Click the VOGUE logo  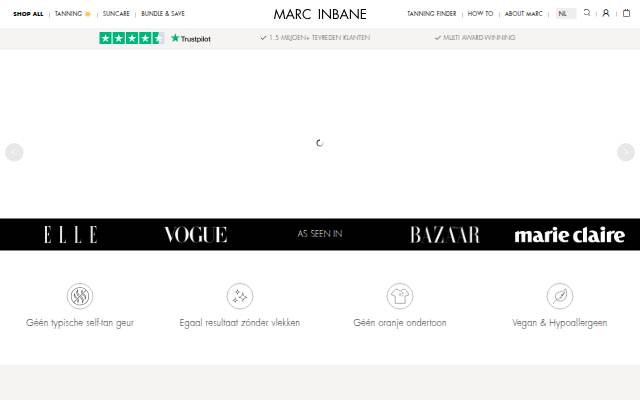[196, 235]
